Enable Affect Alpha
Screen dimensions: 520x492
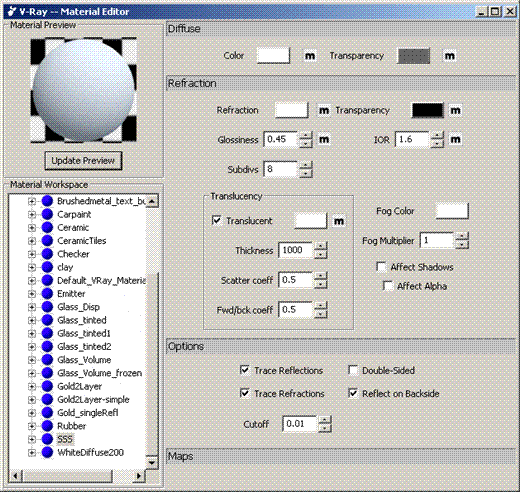[388, 286]
